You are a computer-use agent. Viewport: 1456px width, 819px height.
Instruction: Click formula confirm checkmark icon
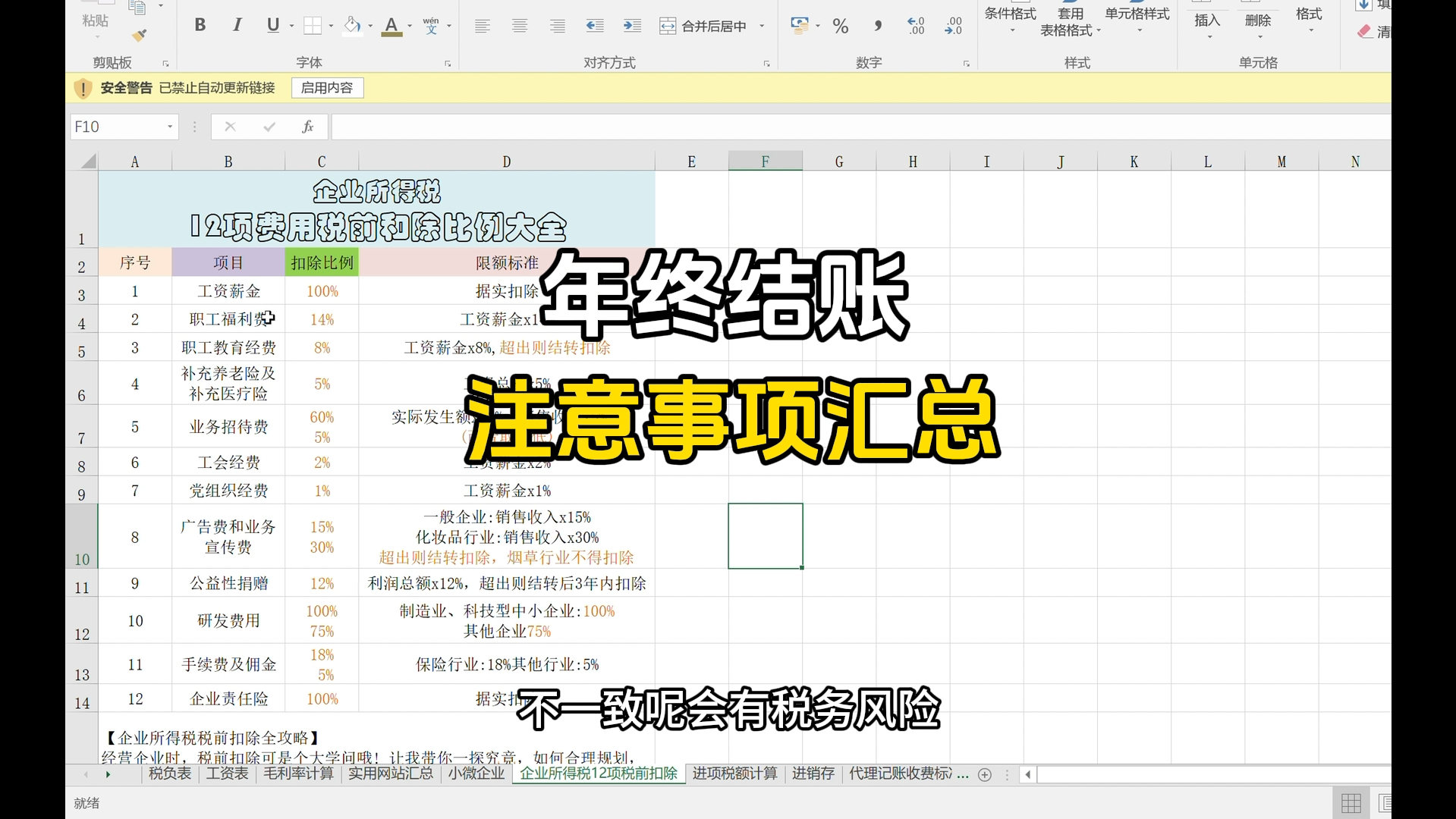(269, 127)
